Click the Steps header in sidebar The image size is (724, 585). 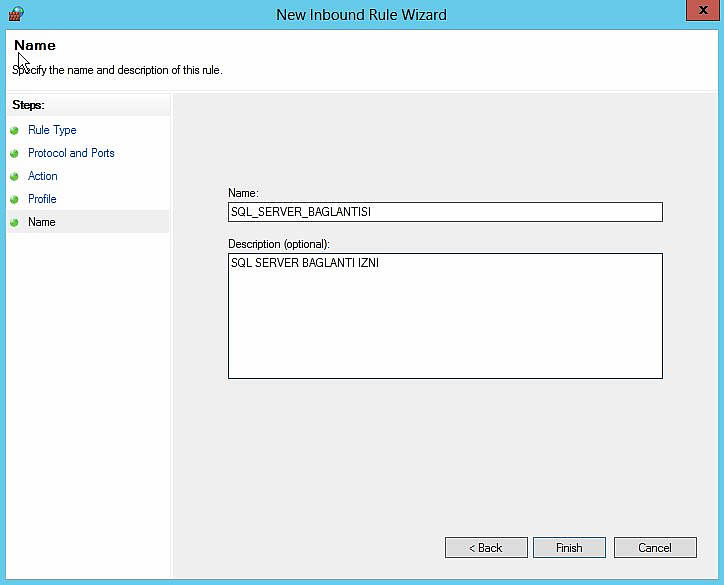click(x=29, y=105)
